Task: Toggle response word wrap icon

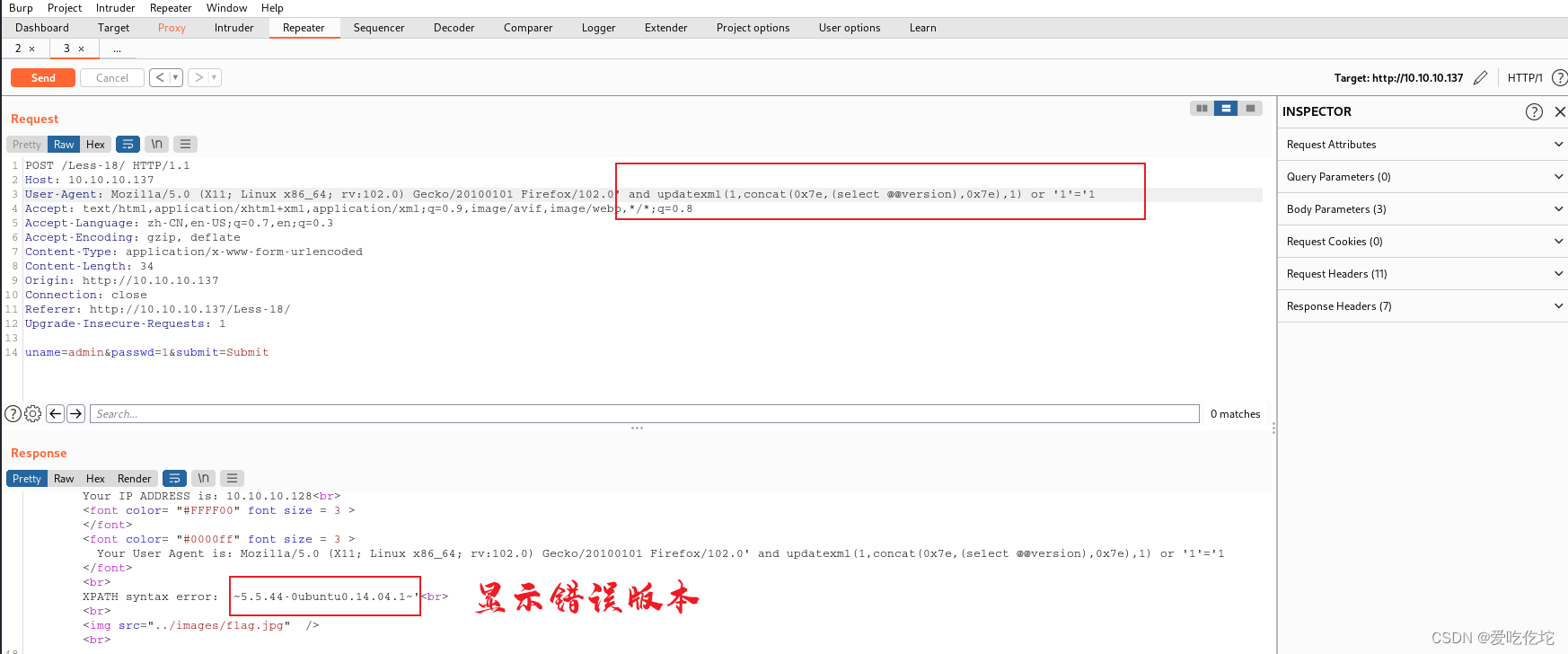Action: [x=175, y=479]
